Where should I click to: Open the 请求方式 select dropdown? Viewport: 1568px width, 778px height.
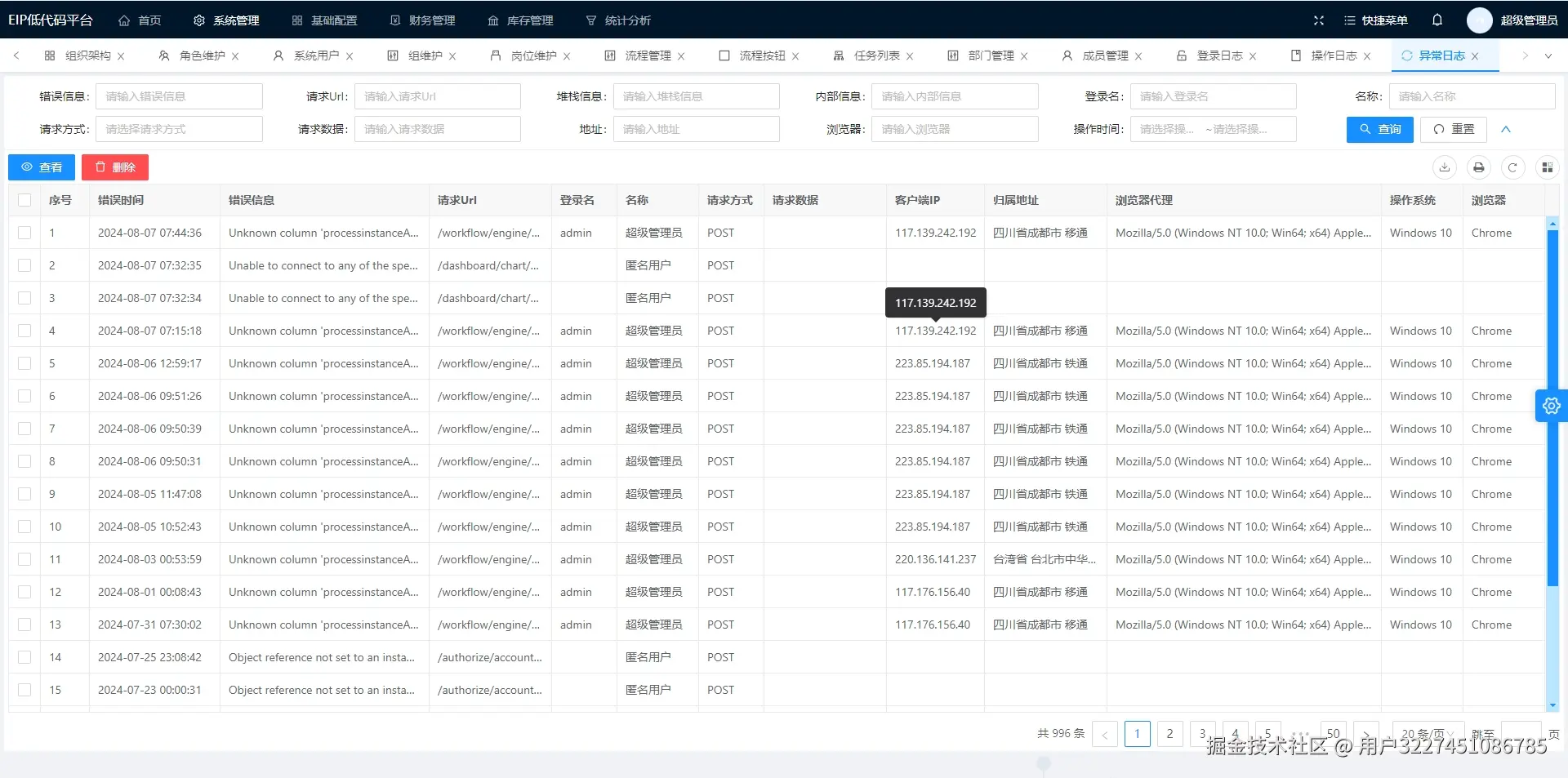179,129
